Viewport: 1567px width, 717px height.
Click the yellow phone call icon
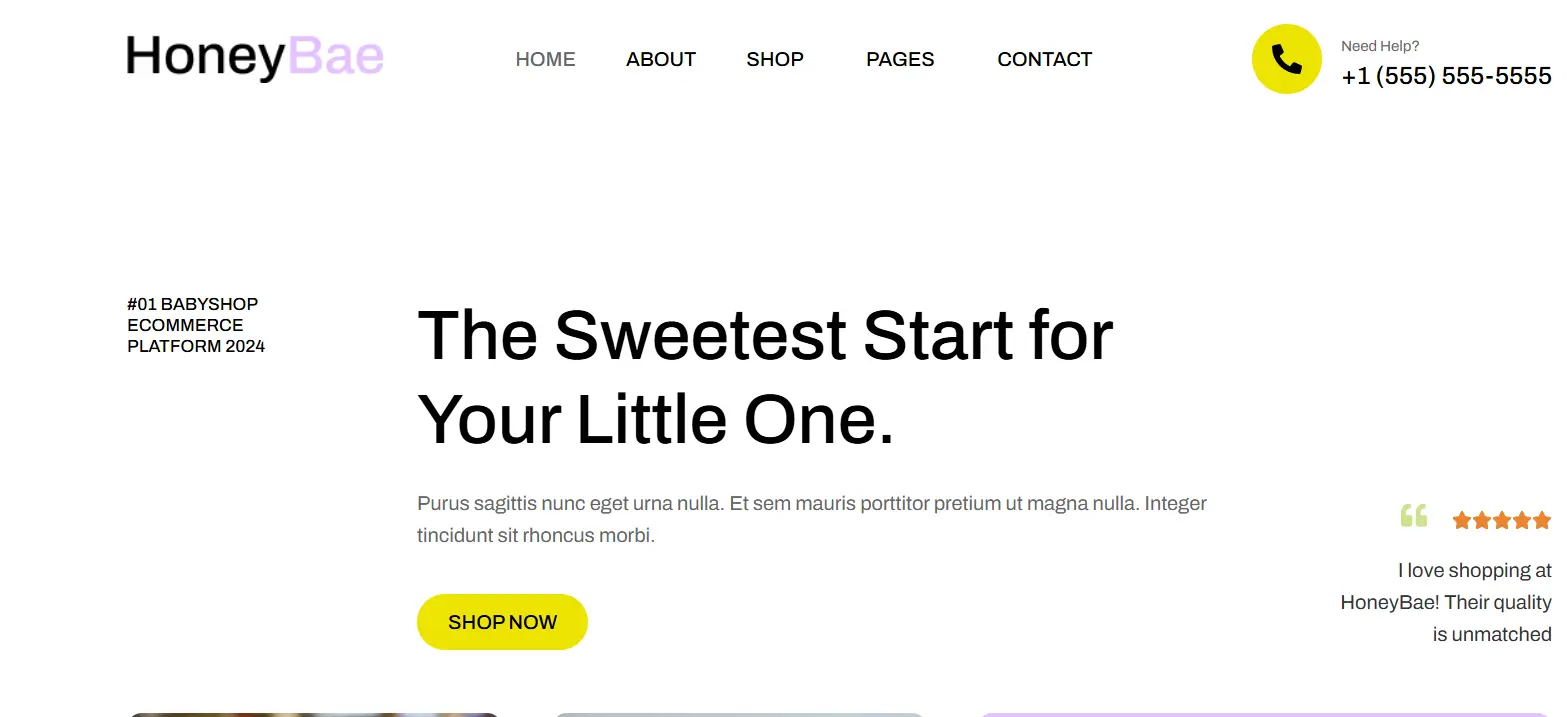(1286, 59)
